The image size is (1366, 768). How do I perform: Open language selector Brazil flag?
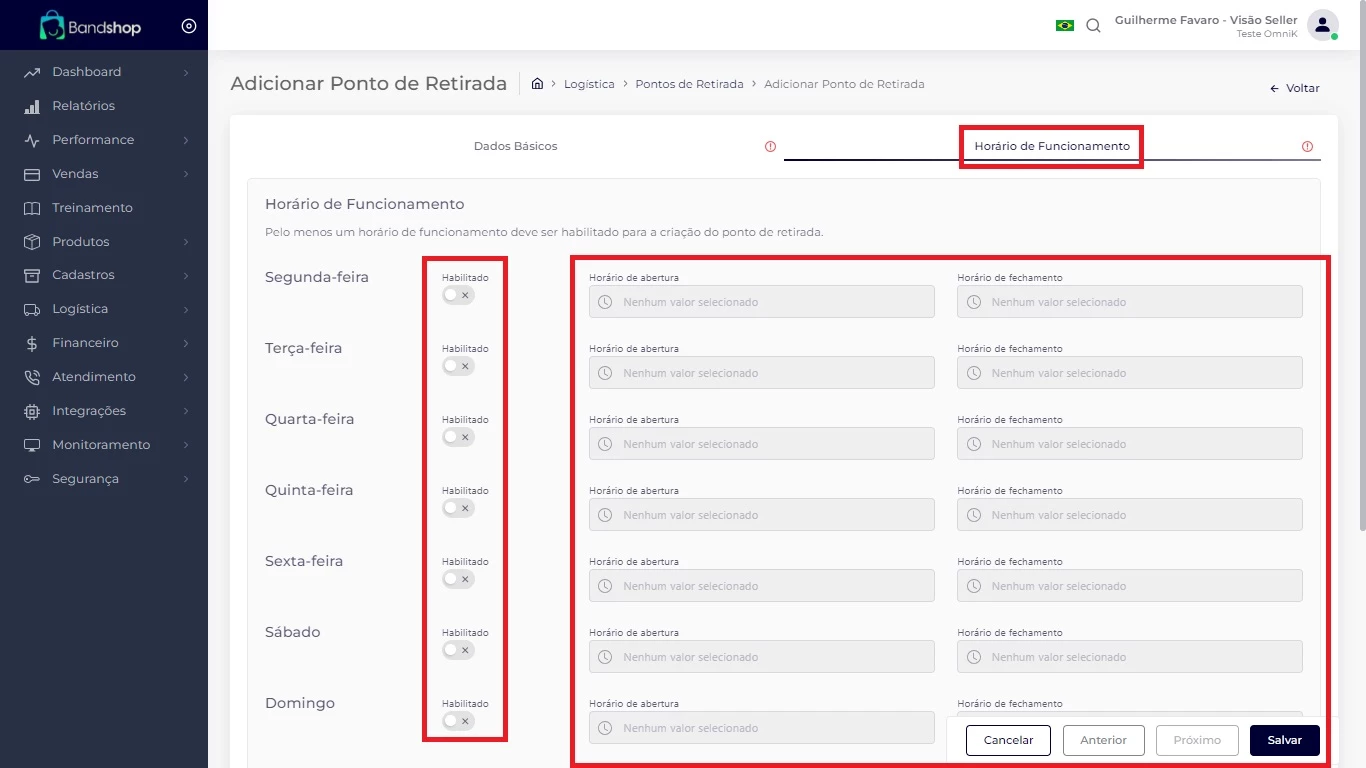[x=1064, y=25]
